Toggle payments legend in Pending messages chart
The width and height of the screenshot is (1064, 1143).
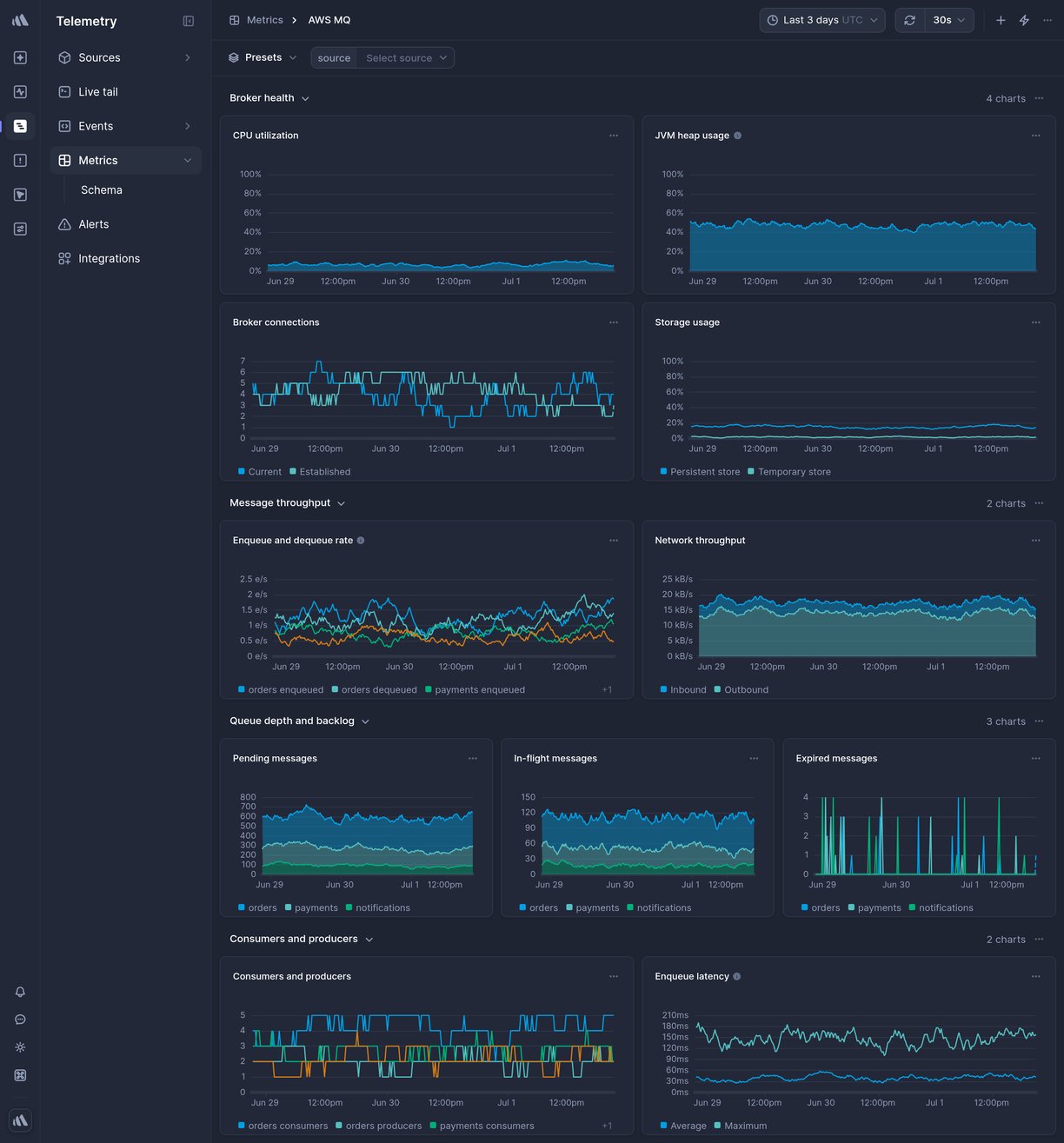point(311,908)
